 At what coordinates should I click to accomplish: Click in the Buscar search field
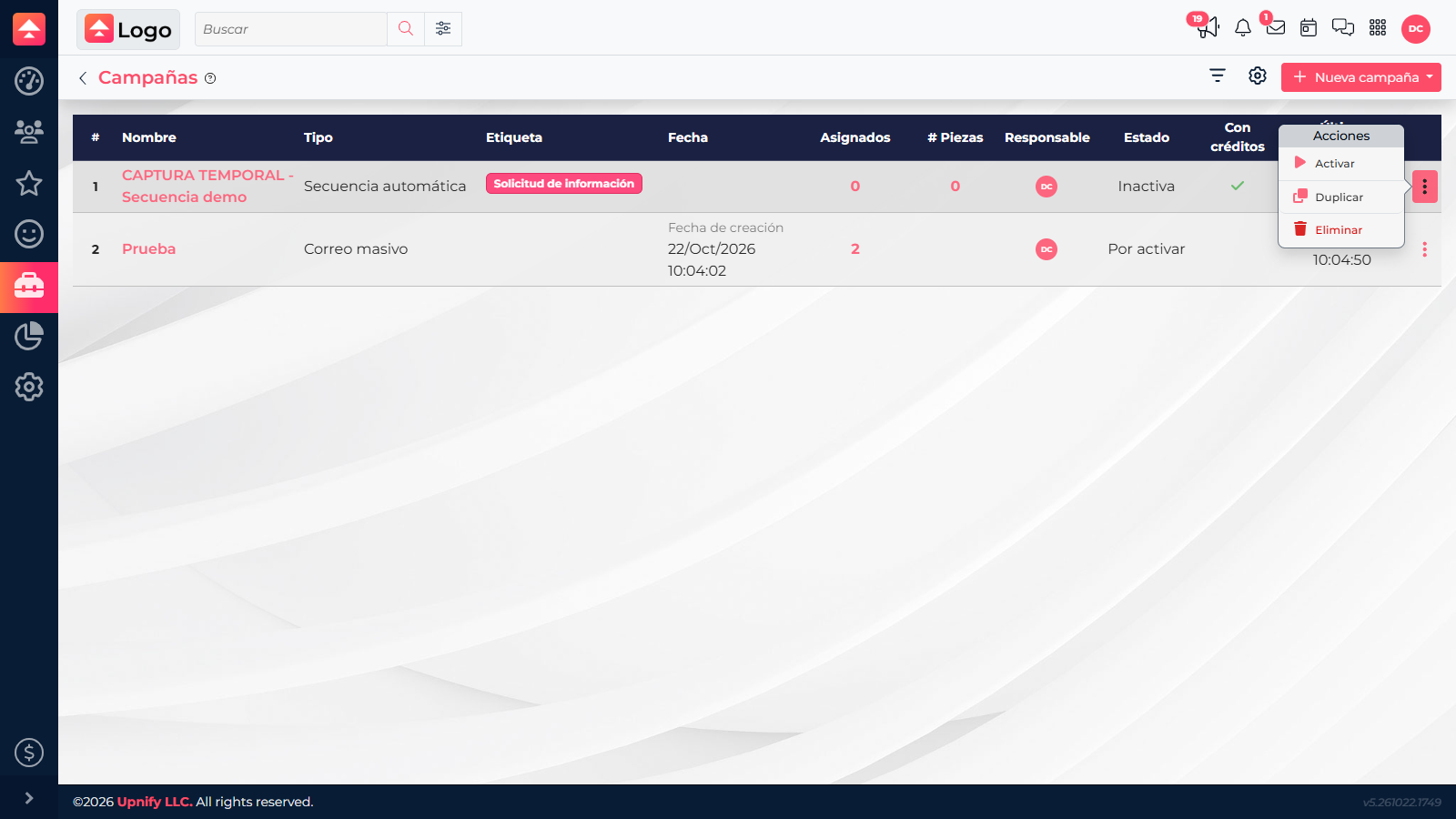291,29
